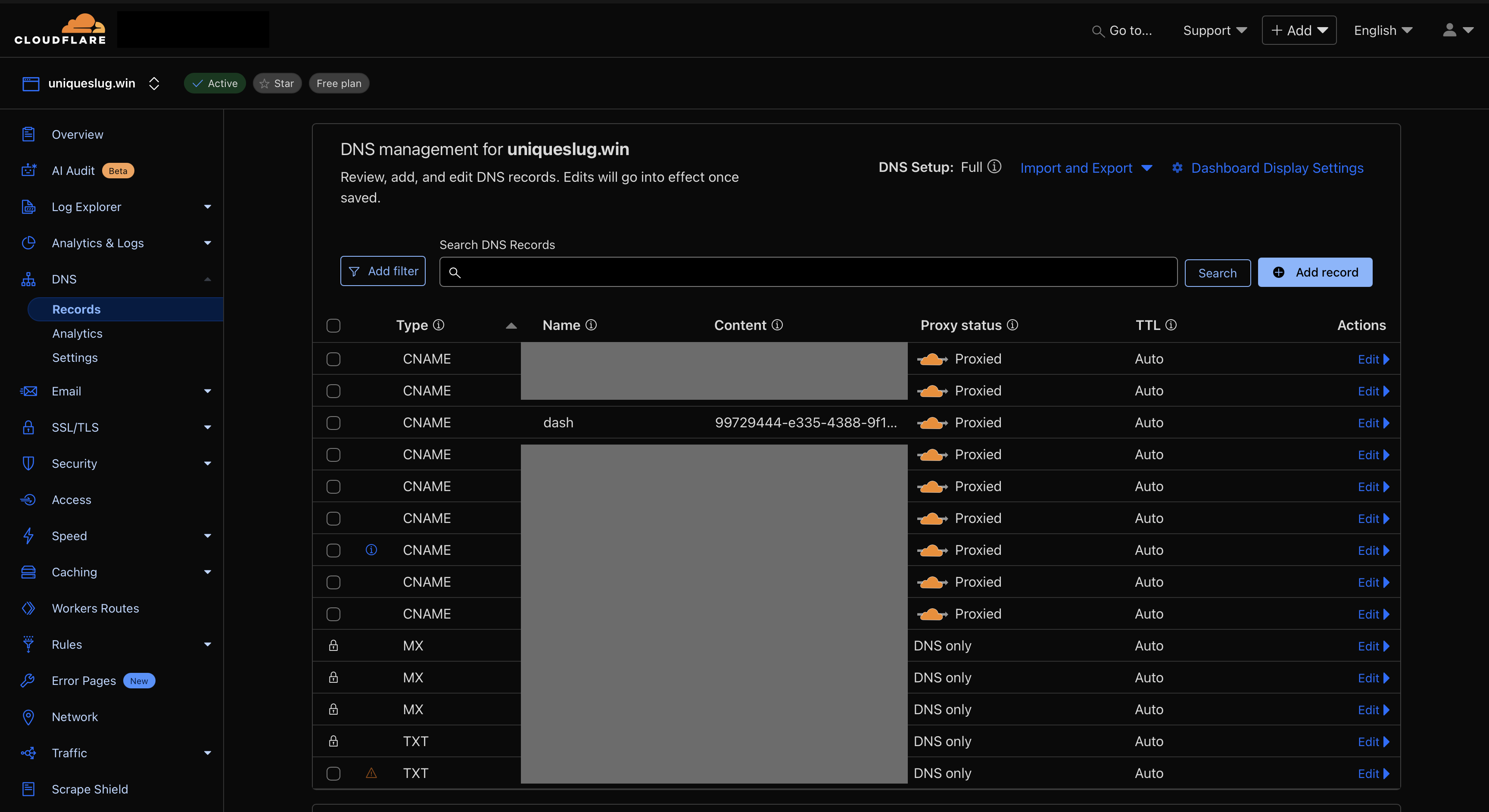Click the Go to... search box
Image resolution: width=1489 pixels, height=812 pixels.
[1122, 30]
